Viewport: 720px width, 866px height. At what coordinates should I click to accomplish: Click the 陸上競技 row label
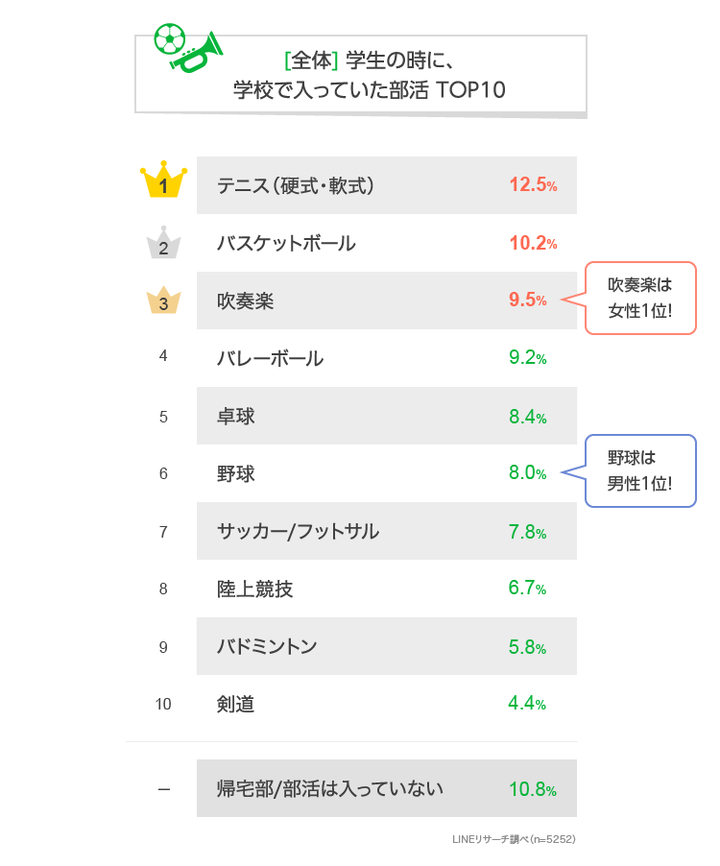pyautogui.click(x=255, y=589)
